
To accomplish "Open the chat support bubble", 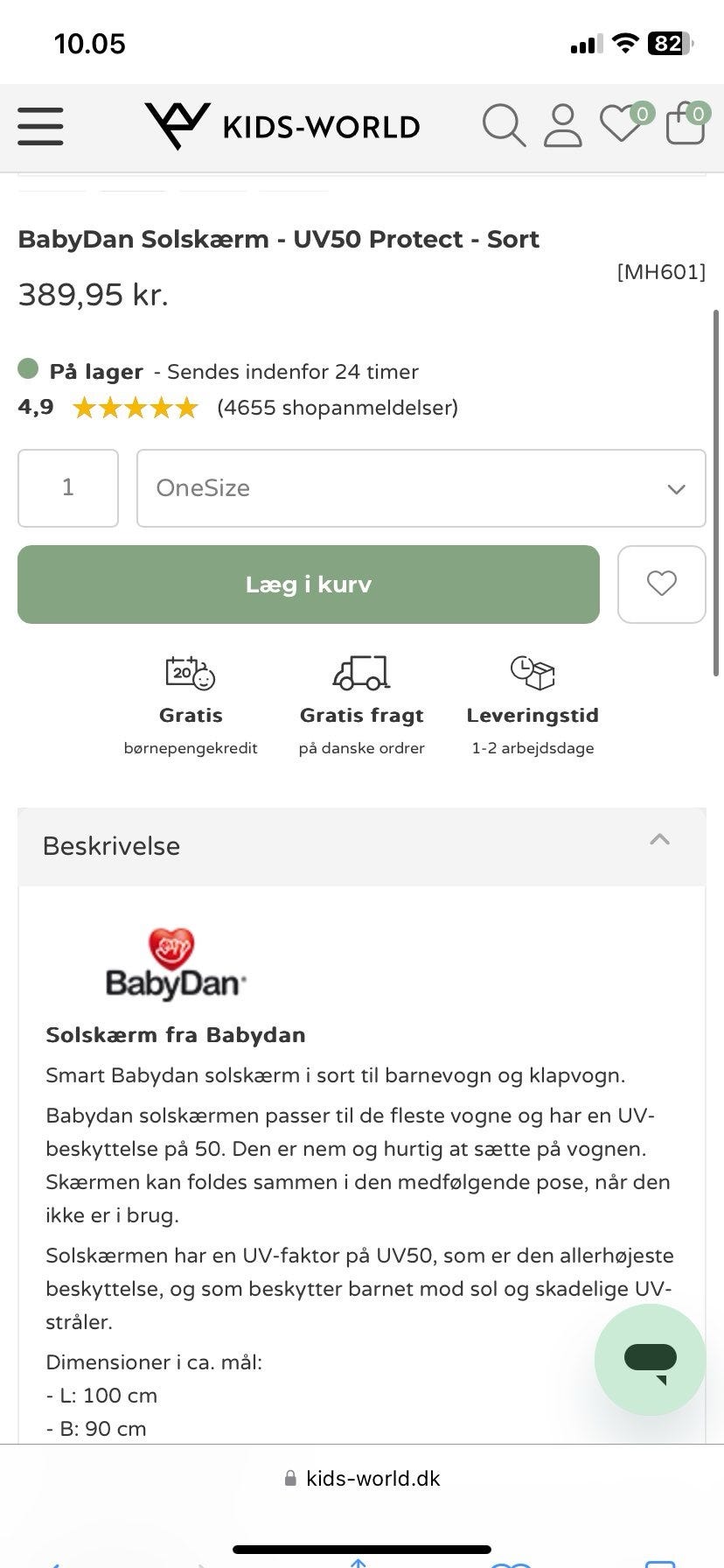I will [650, 1359].
